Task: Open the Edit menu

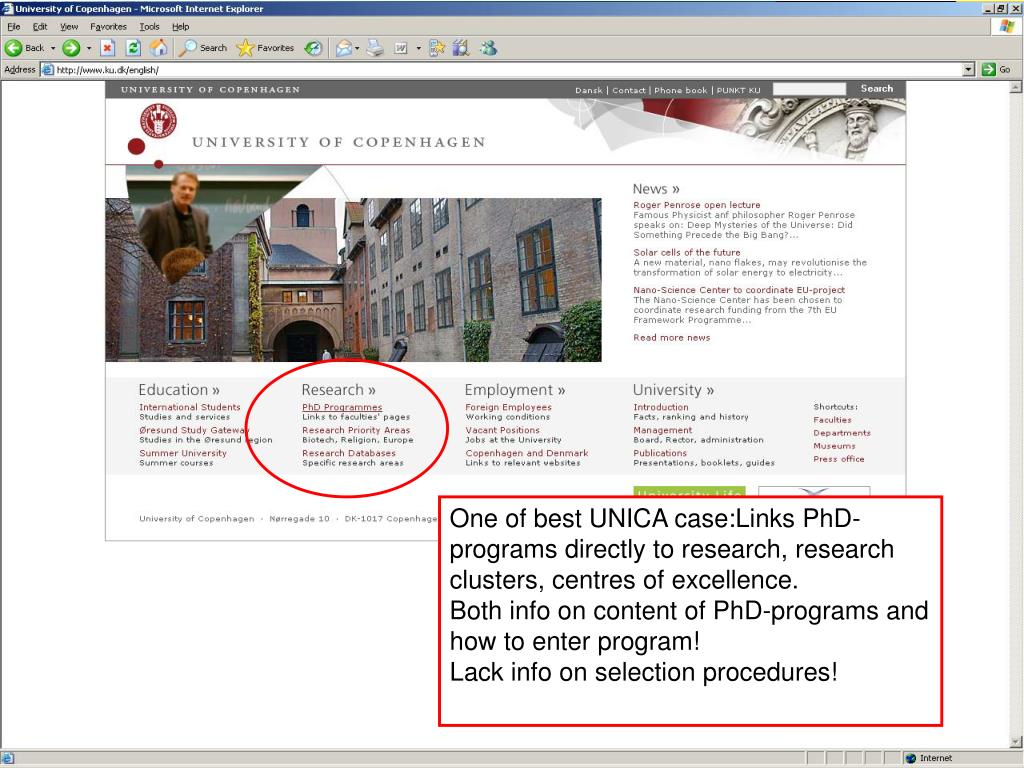Action: click(x=40, y=27)
